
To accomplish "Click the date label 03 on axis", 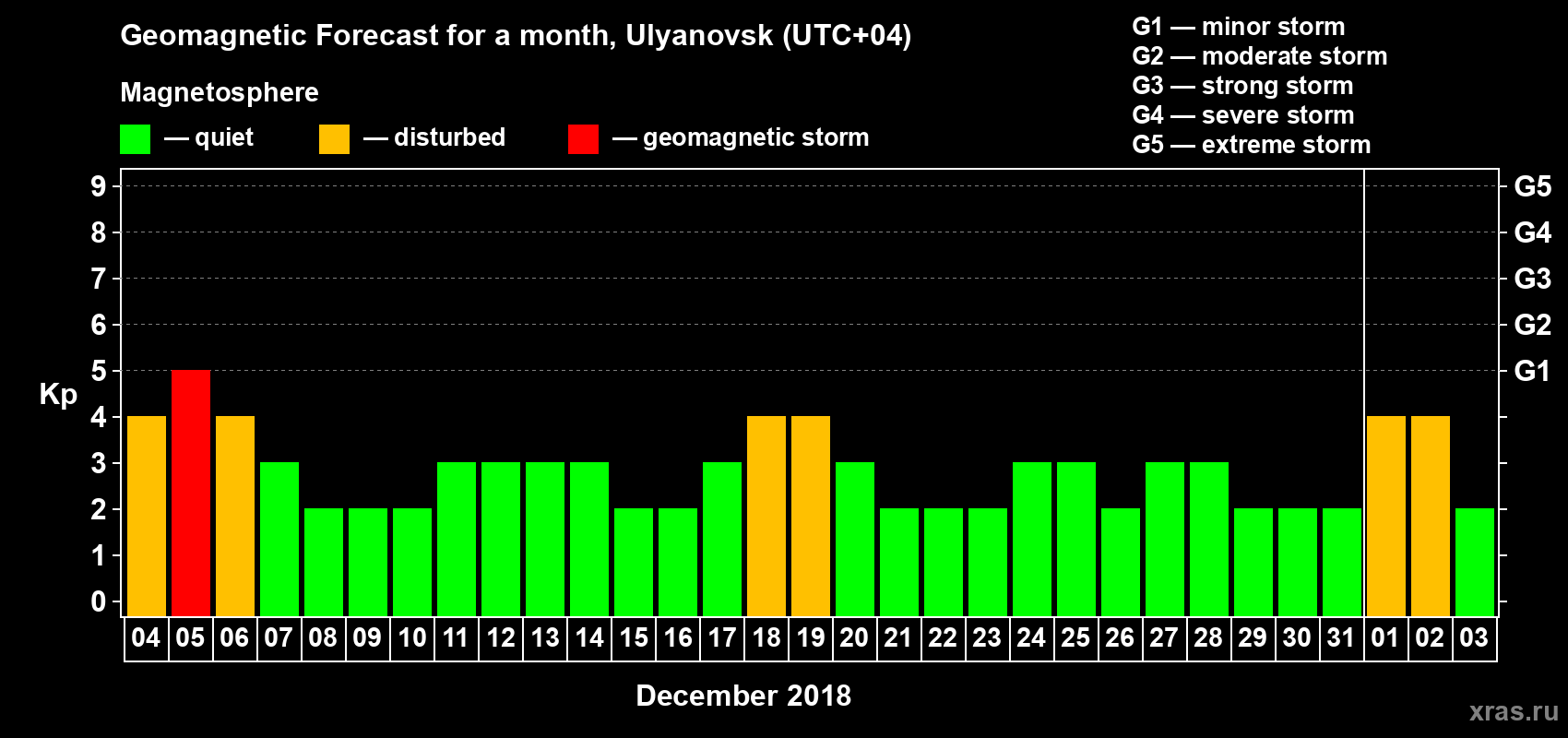I will point(1474,638).
